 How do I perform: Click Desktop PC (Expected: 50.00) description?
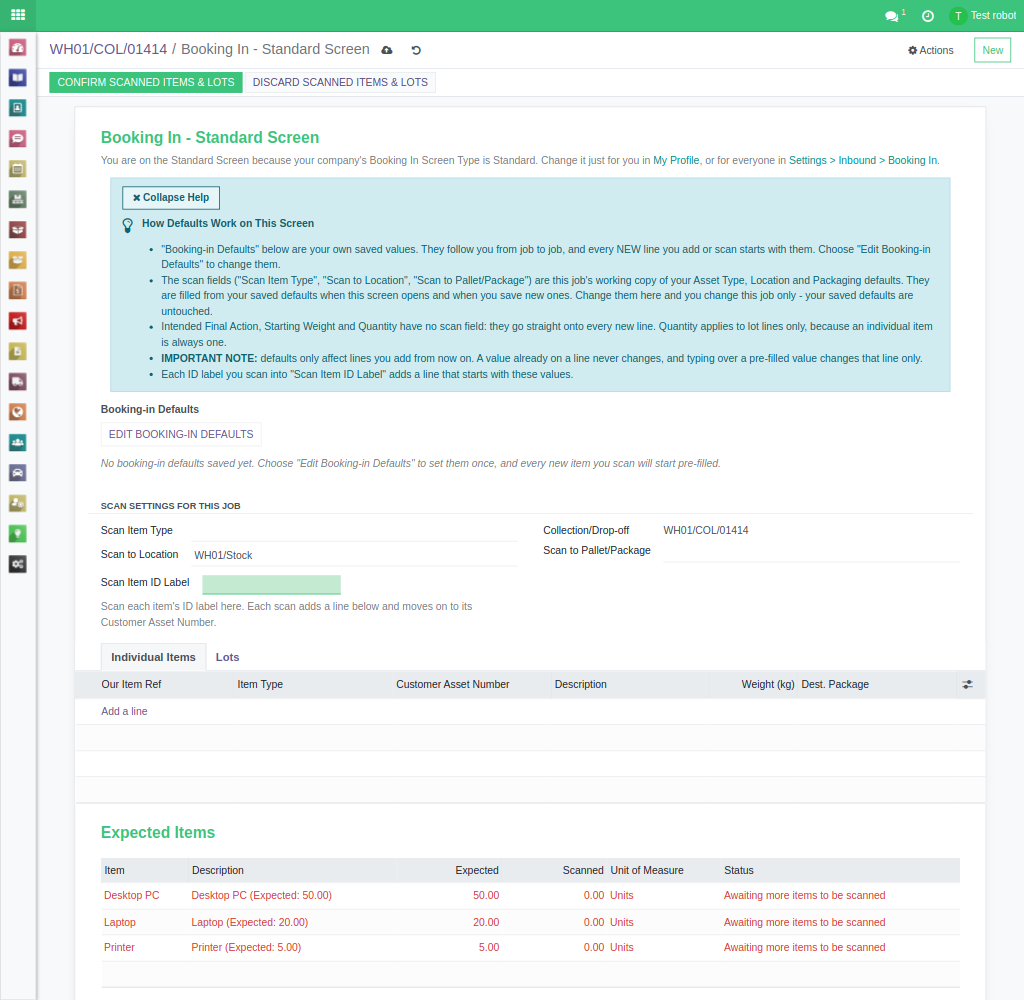pyautogui.click(x=261, y=895)
